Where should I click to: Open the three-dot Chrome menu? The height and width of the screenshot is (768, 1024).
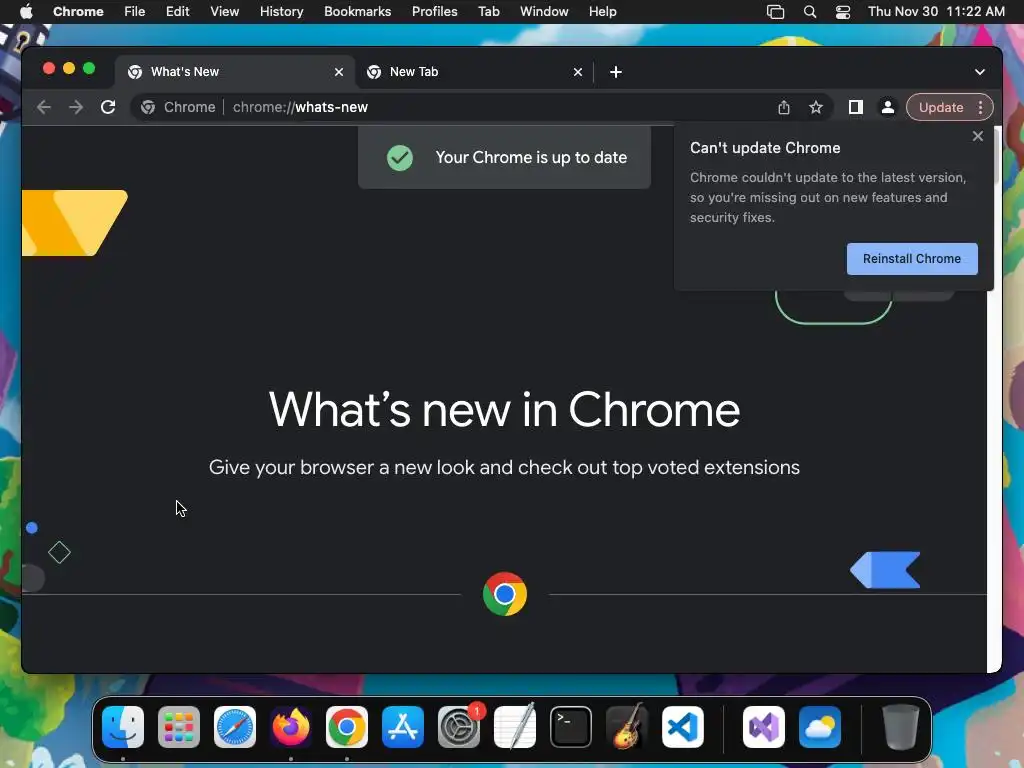tap(980, 107)
